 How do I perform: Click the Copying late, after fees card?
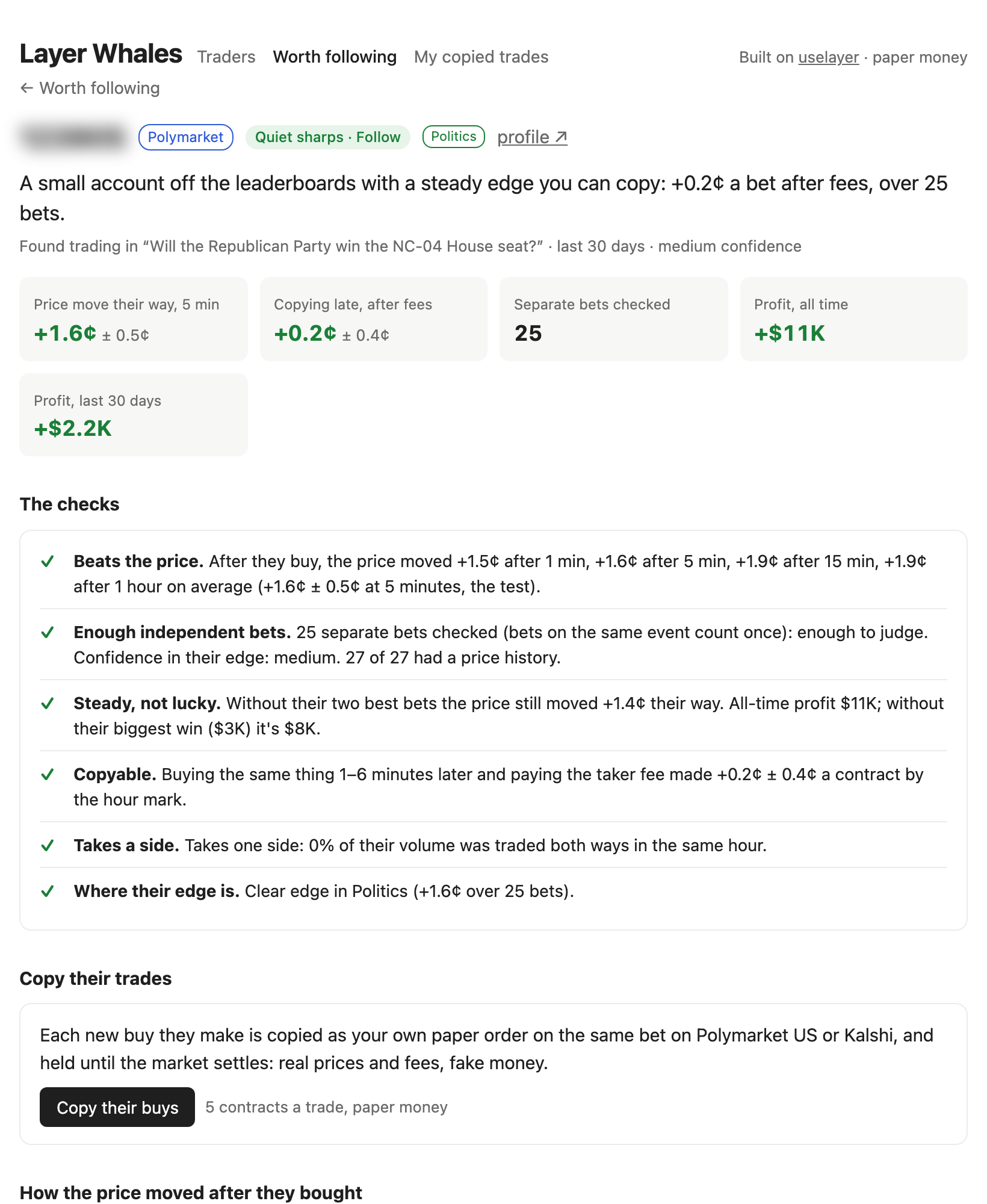tap(374, 319)
